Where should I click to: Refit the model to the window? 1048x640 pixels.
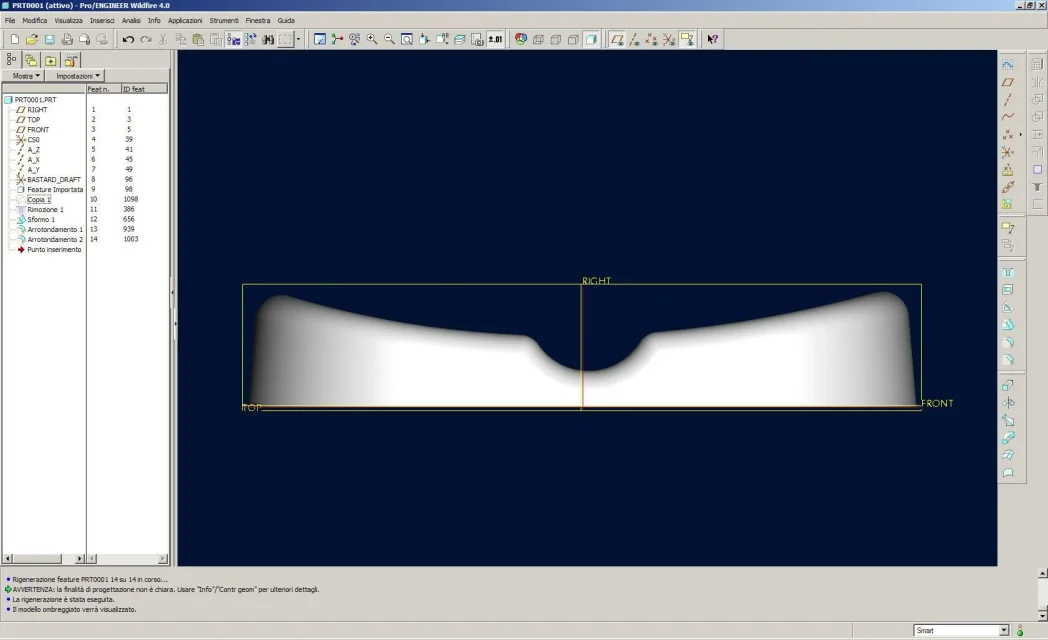pos(406,39)
